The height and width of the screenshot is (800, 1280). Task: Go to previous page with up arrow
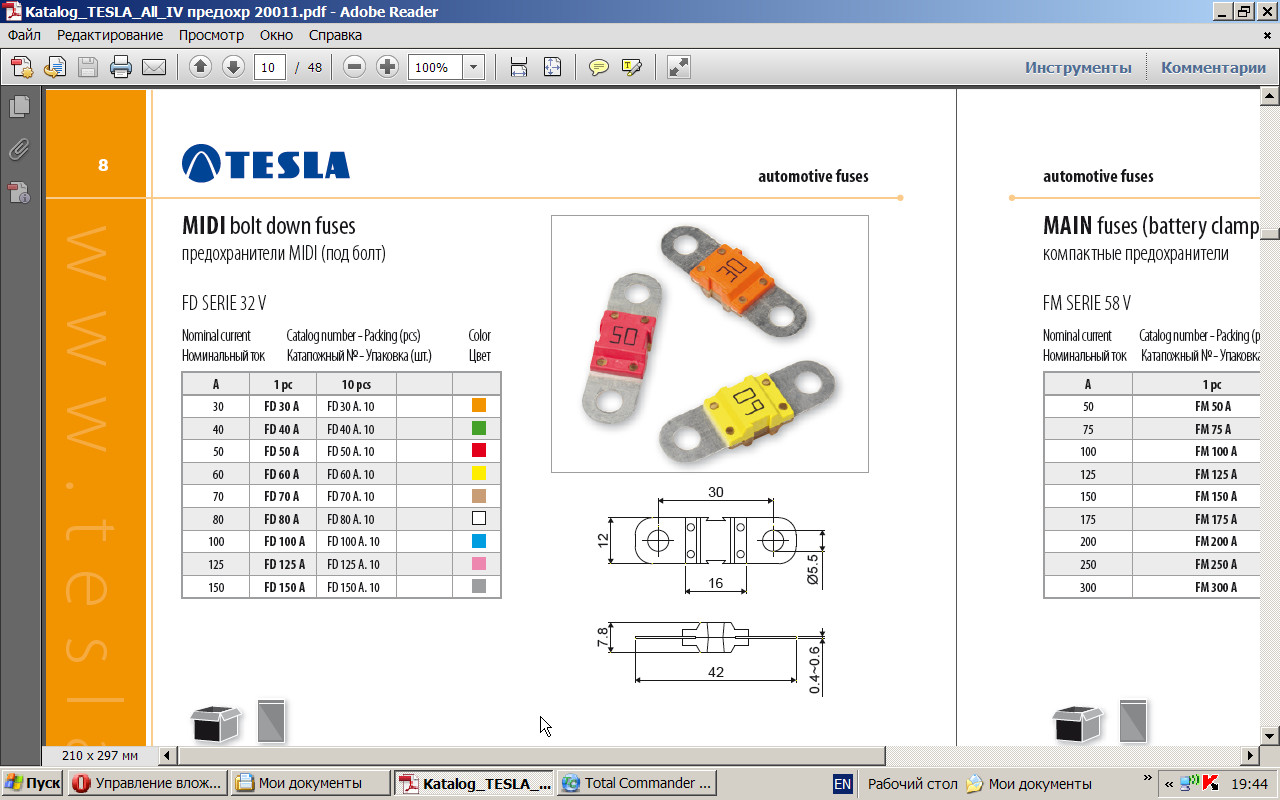200,68
